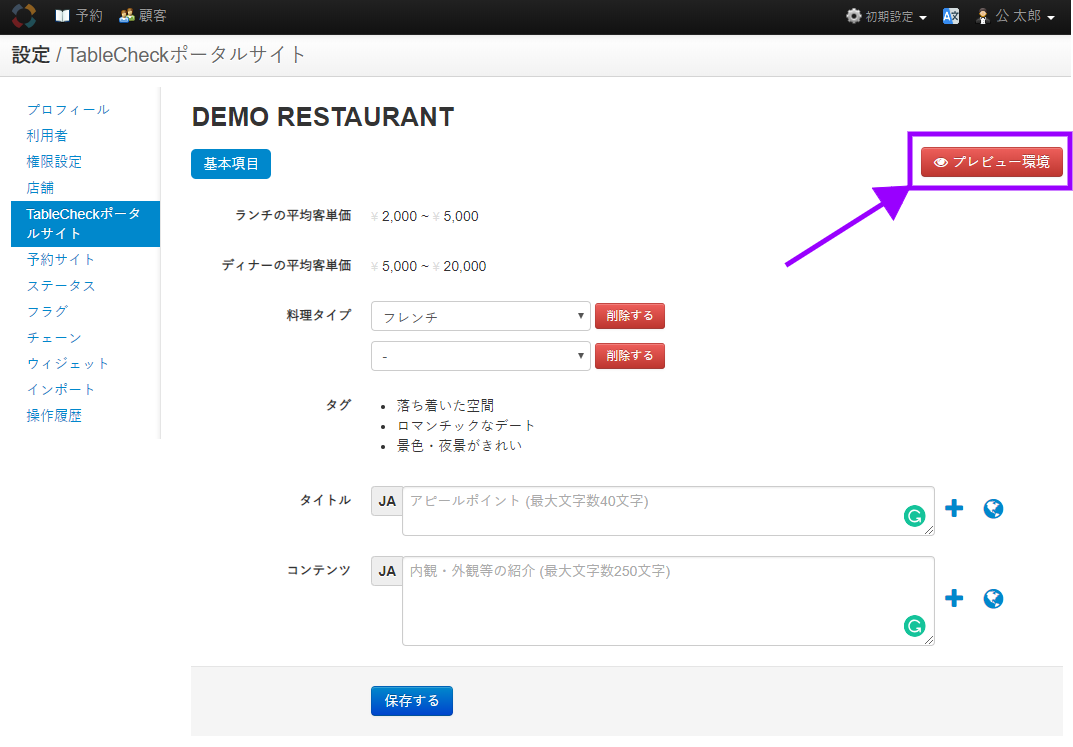Click the 基本項目 button
1073x747 pixels.
[231, 164]
